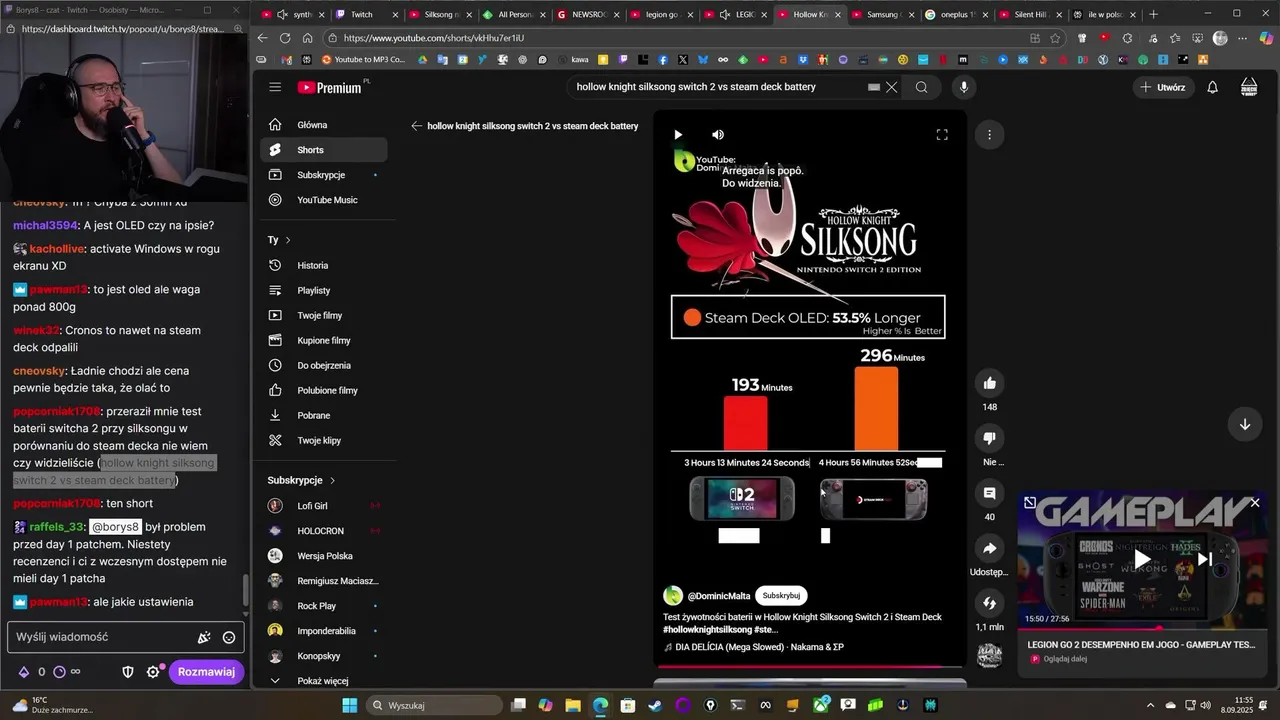1280x720 pixels.
Task: Open Polubione filmy in the sidebar
Action: 323,390
